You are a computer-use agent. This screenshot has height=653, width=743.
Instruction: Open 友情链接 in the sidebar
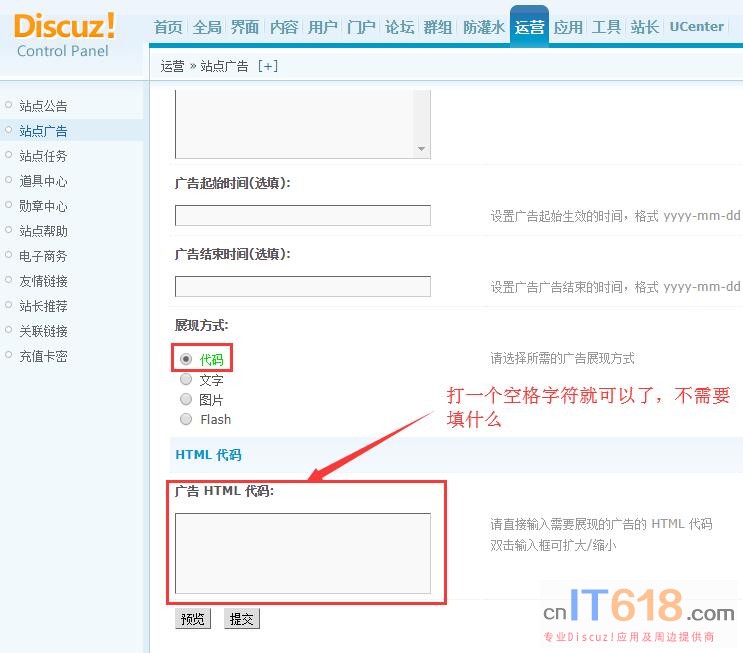(43, 281)
